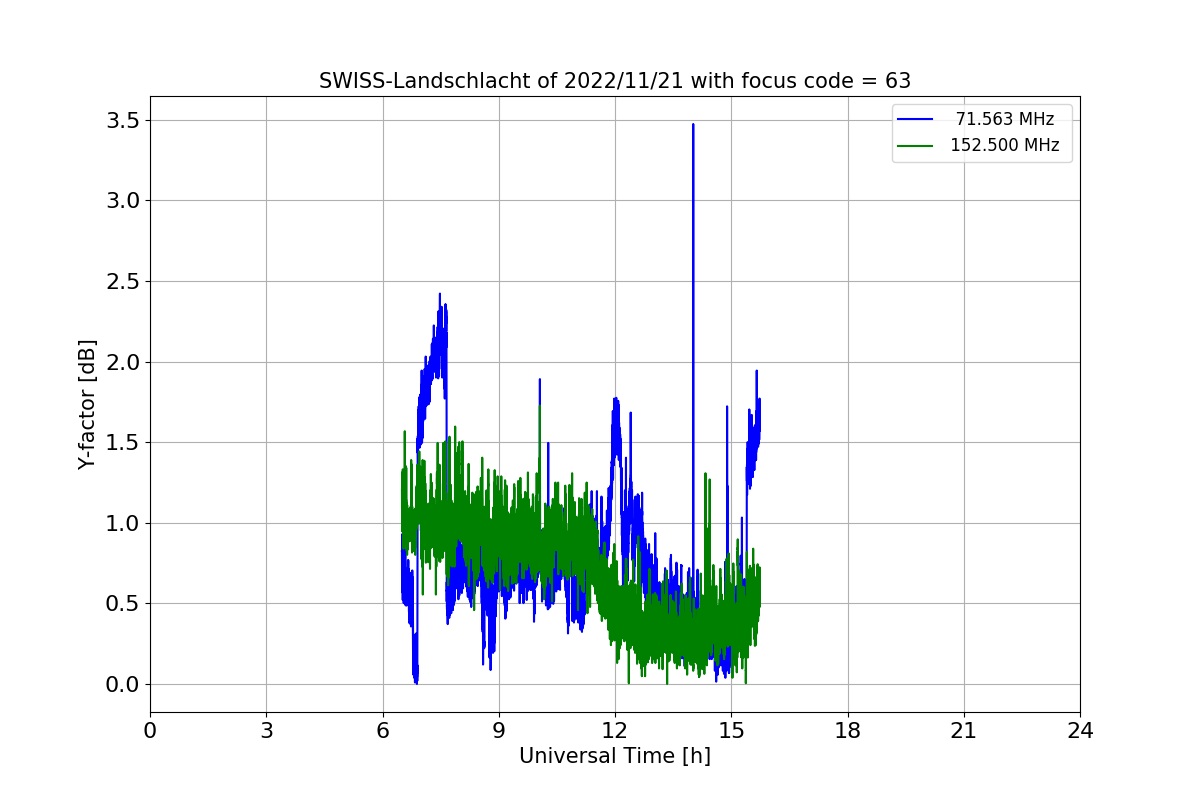This screenshot has width=1200, height=800.
Task: Click the y-axis tick label '0.0'
Action: [x=124, y=685]
